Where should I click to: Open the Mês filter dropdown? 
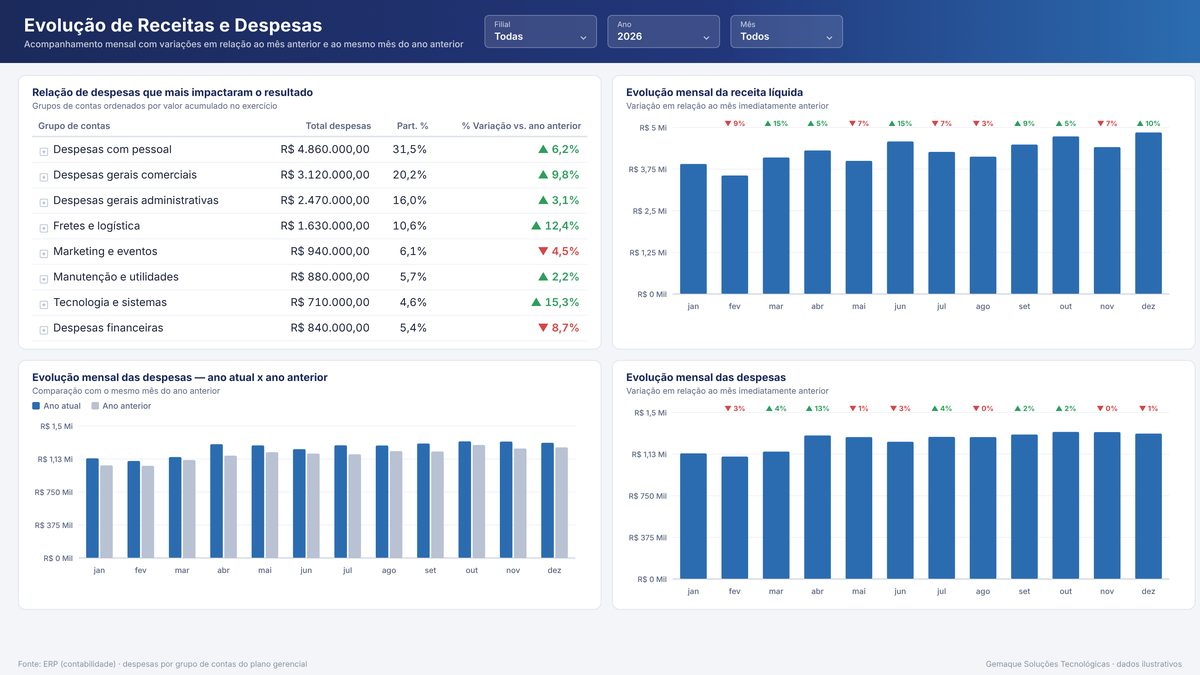pyautogui.click(x=786, y=31)
